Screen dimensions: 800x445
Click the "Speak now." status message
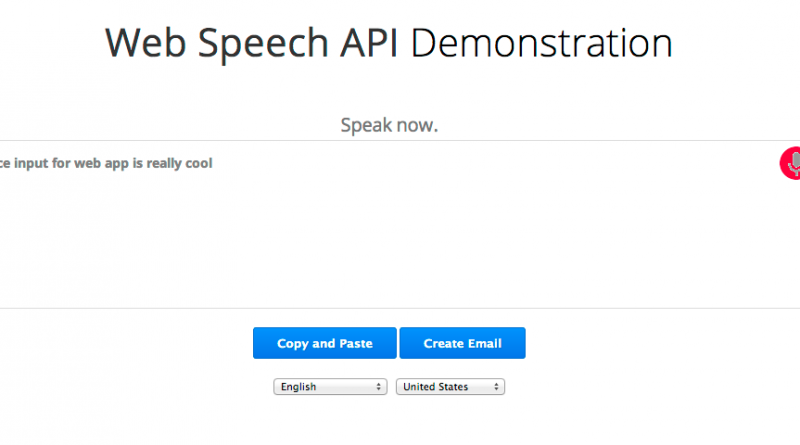(x=389, y=125)
